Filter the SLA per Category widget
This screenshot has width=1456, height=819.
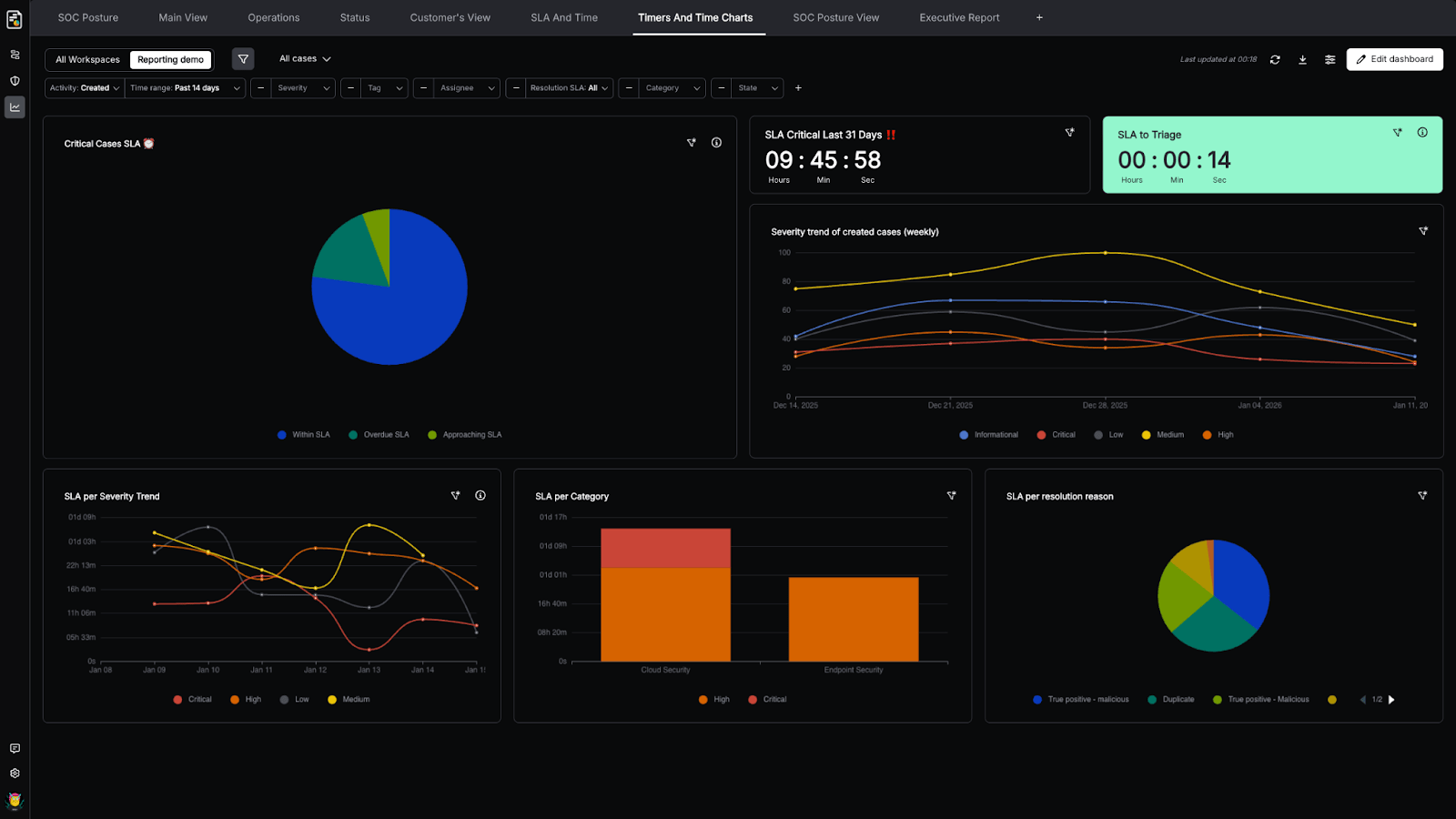point(951,496)
